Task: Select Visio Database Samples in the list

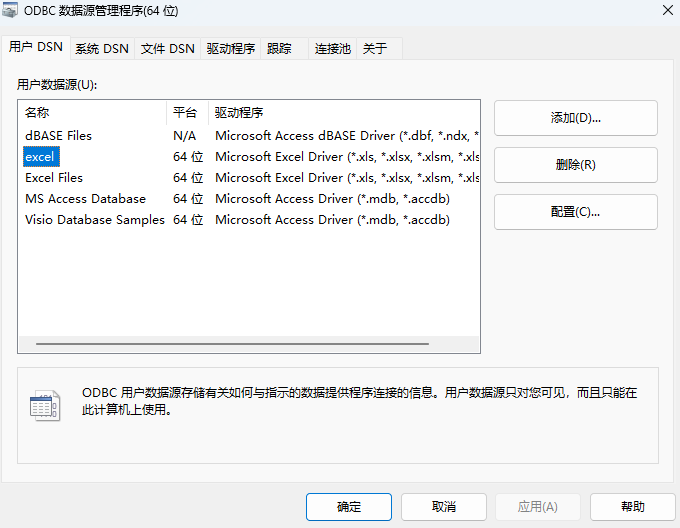Action: pos(95,219)
